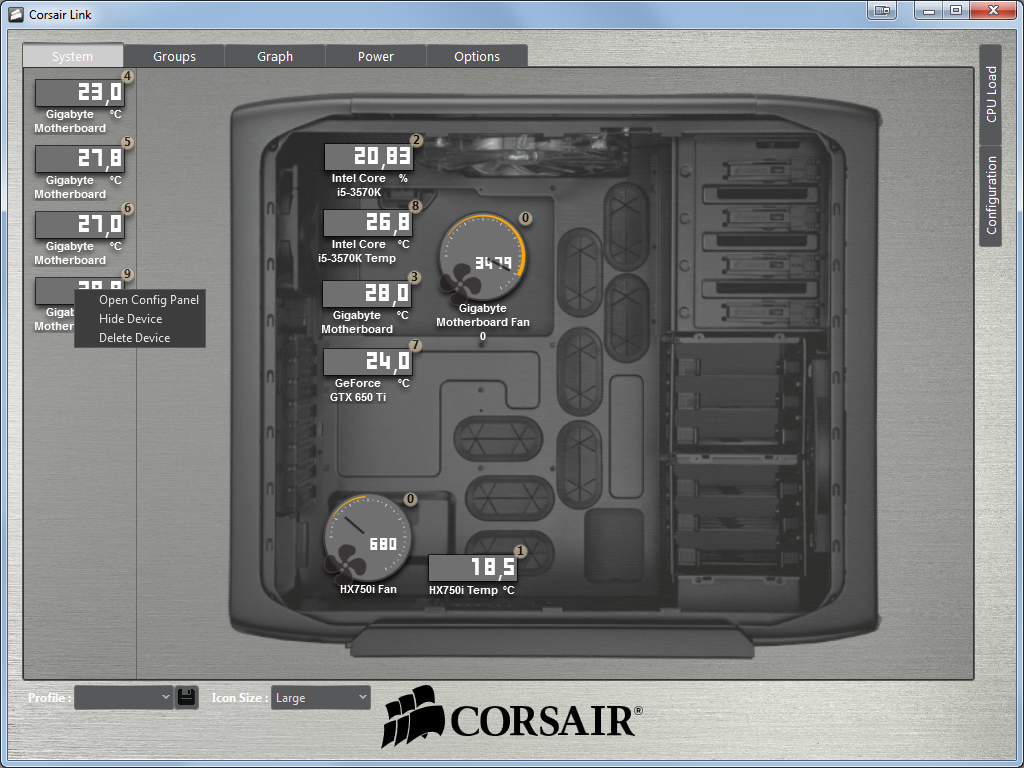Open the Profile dropdown
This screenshot has width=1024, height=768.
tap(123, 697)
